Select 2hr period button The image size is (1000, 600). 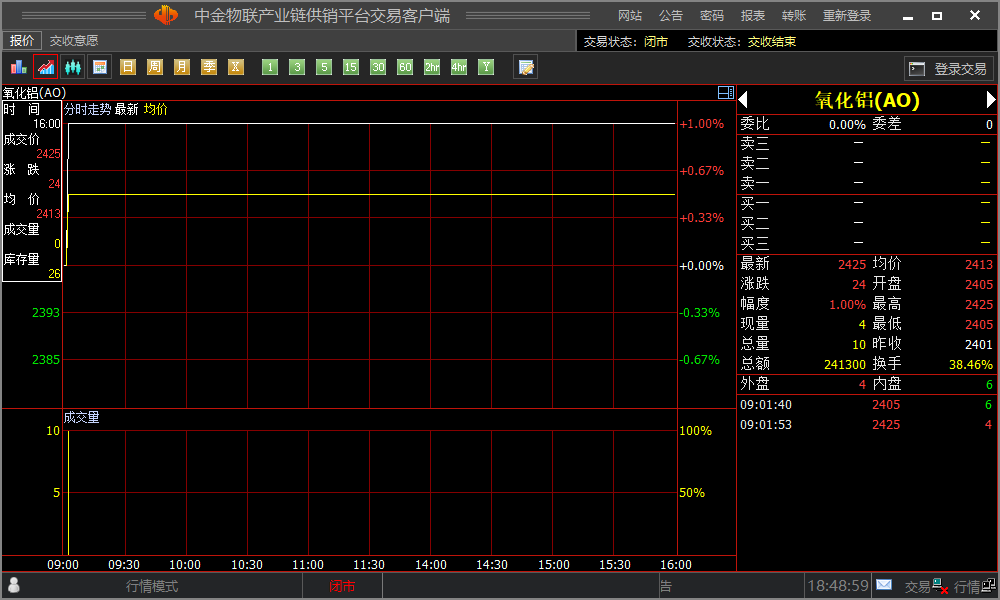pos(432,67)
